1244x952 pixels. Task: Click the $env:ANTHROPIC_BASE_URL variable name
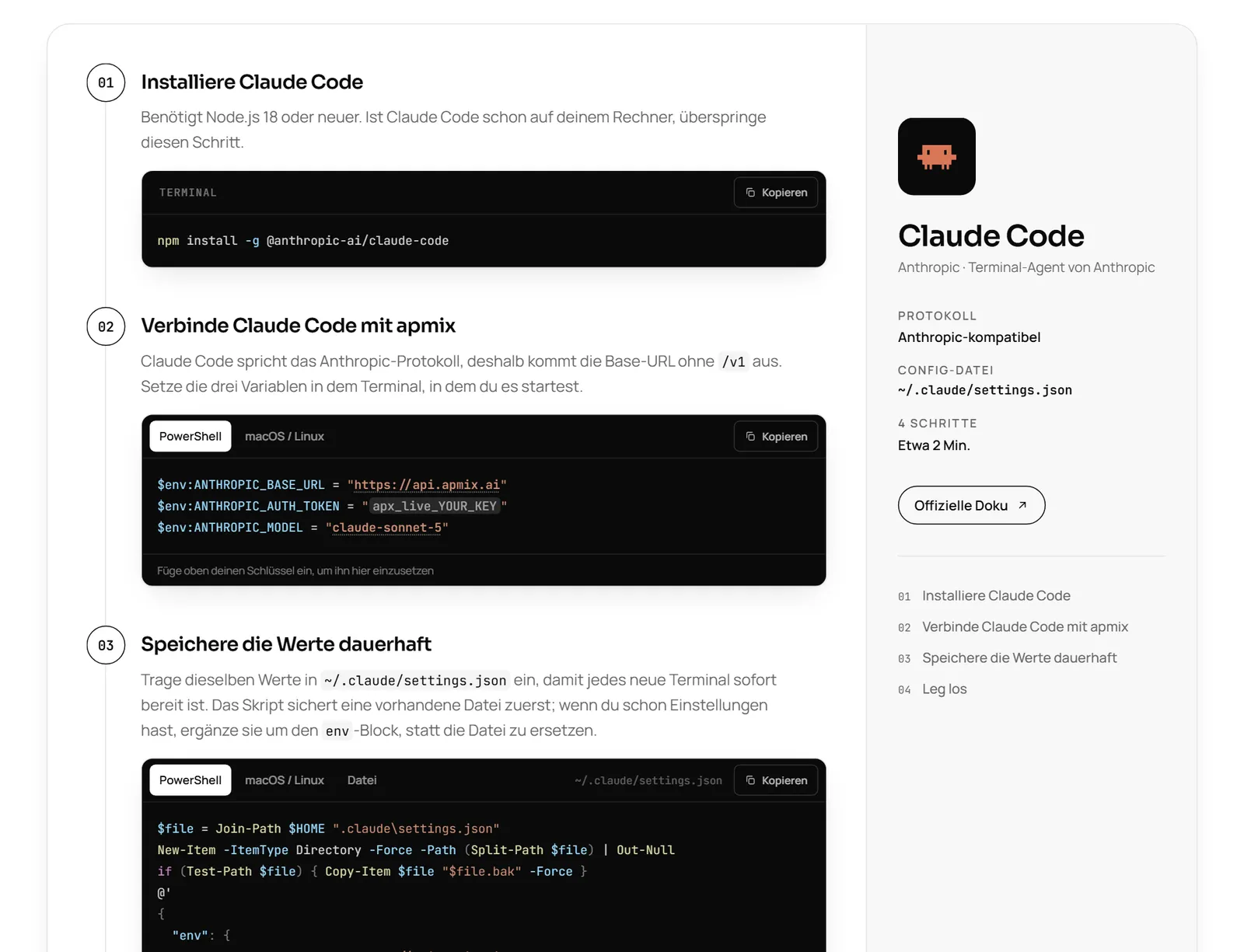(241, 485)
